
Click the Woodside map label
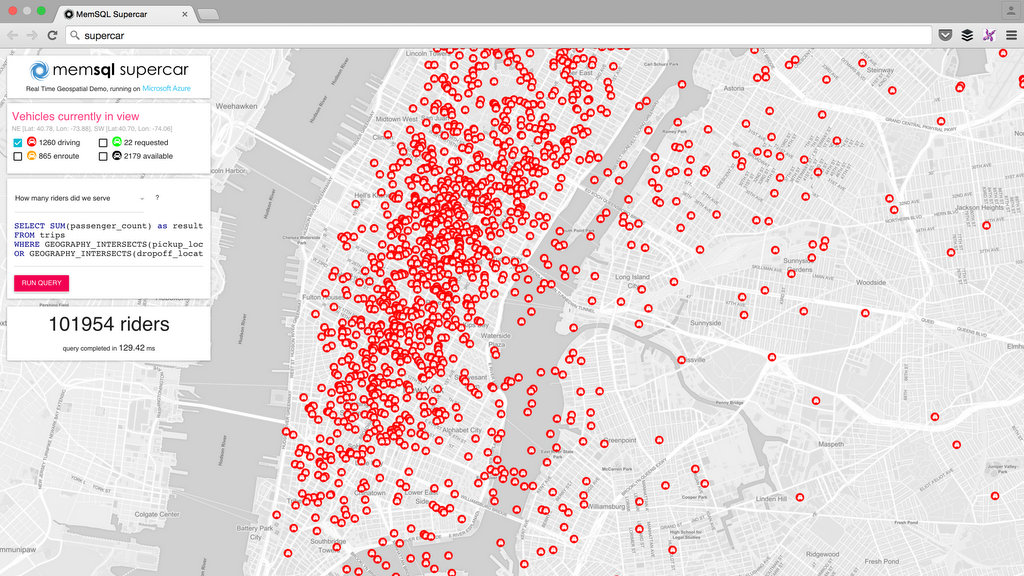[x=871, y=282]
